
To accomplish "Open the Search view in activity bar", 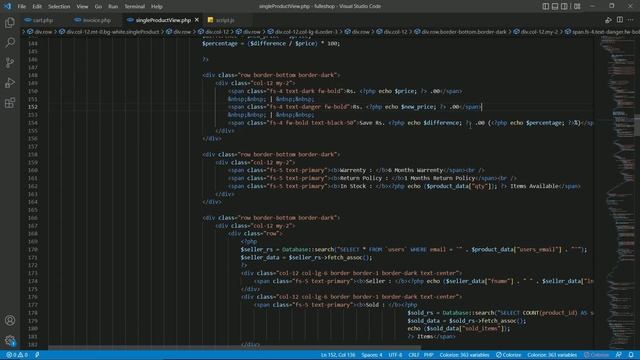I will coord(10,42).
